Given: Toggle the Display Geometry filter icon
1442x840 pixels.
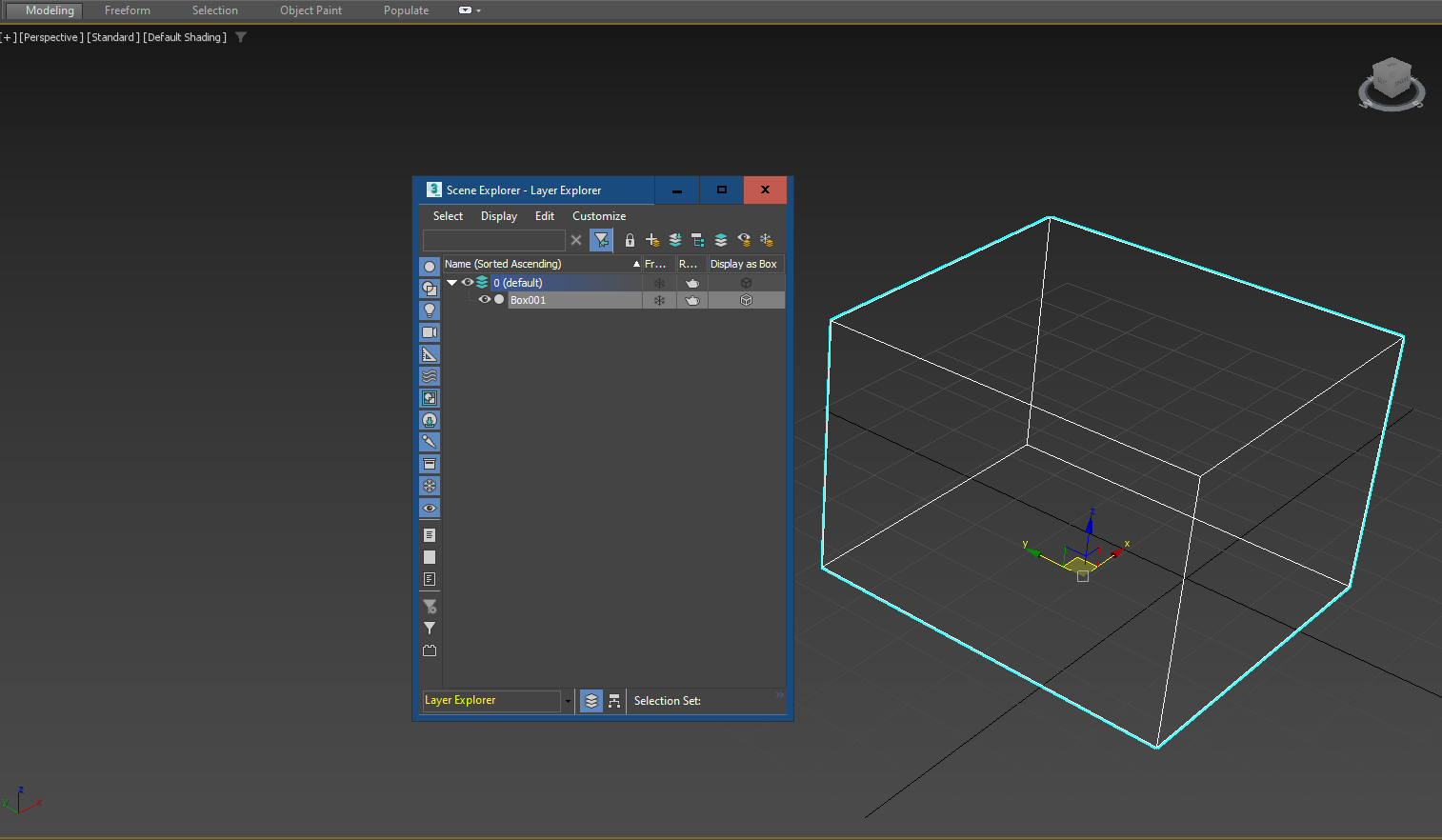Looking at the screenshot, I should point(429,267).
